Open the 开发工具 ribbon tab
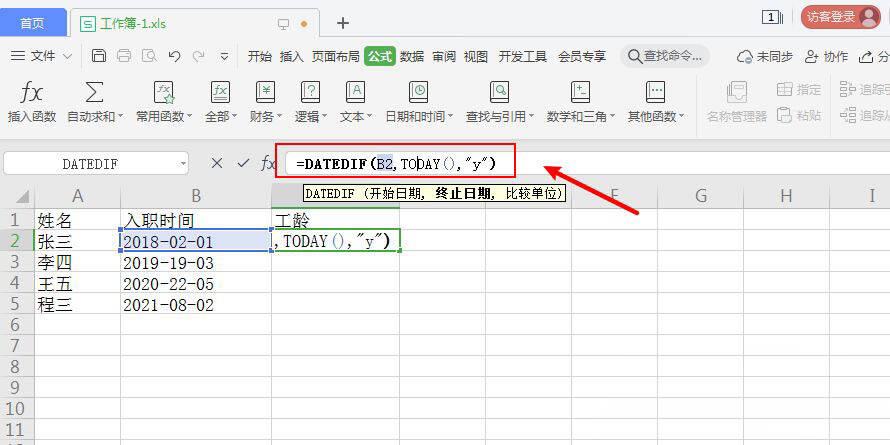890x445 pixels. (x=522, y=57)
